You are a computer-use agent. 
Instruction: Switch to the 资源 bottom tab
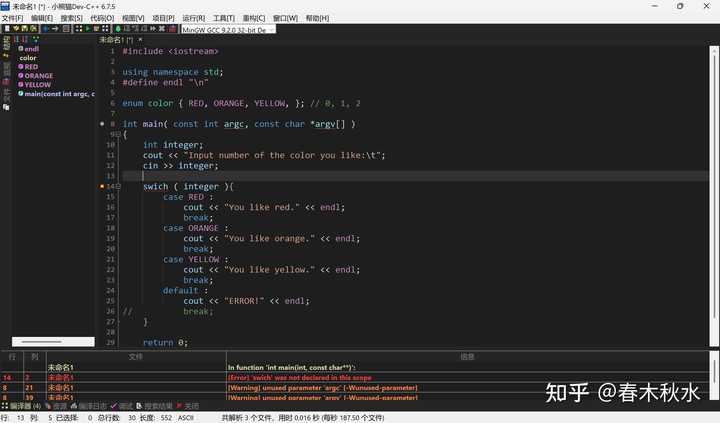[56, 406]
